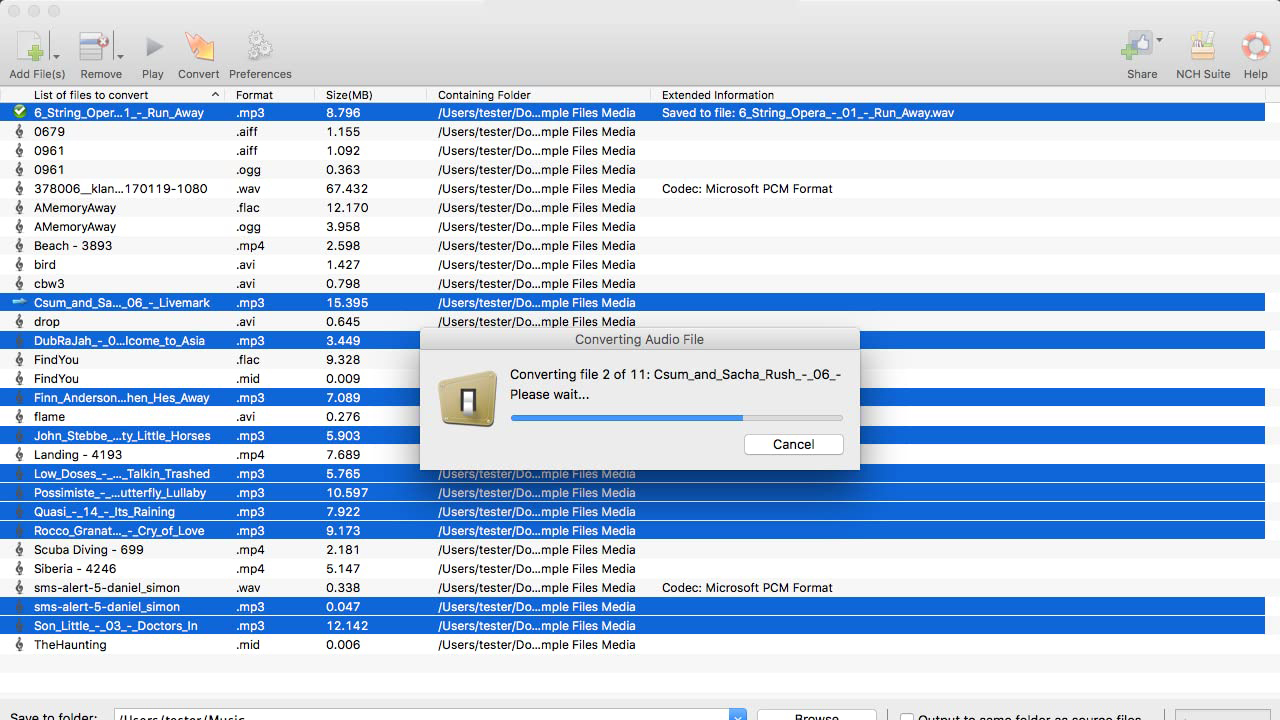Viewport: 1280px width, 720px height.
Task: Open the Save to folder dropdown
Action: pyautogui.click(x=737, y=714)
